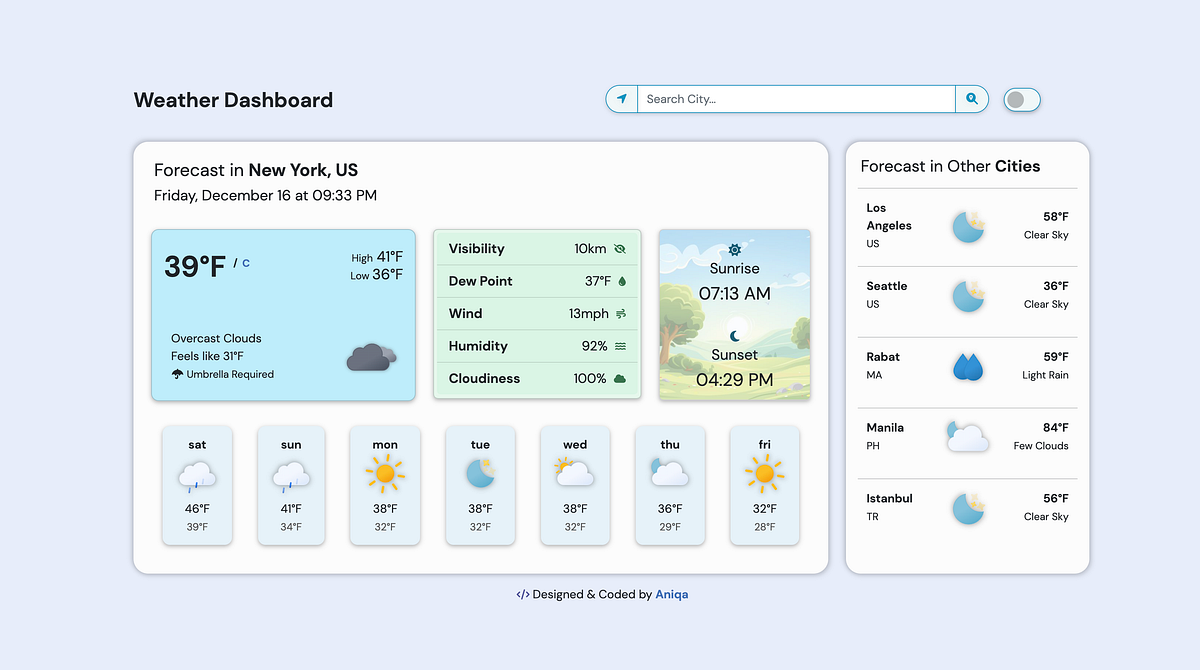Select the forecast card for sat
This screenshot has width=1200, height=670.
pyautogui.click(x=197, y=485)
